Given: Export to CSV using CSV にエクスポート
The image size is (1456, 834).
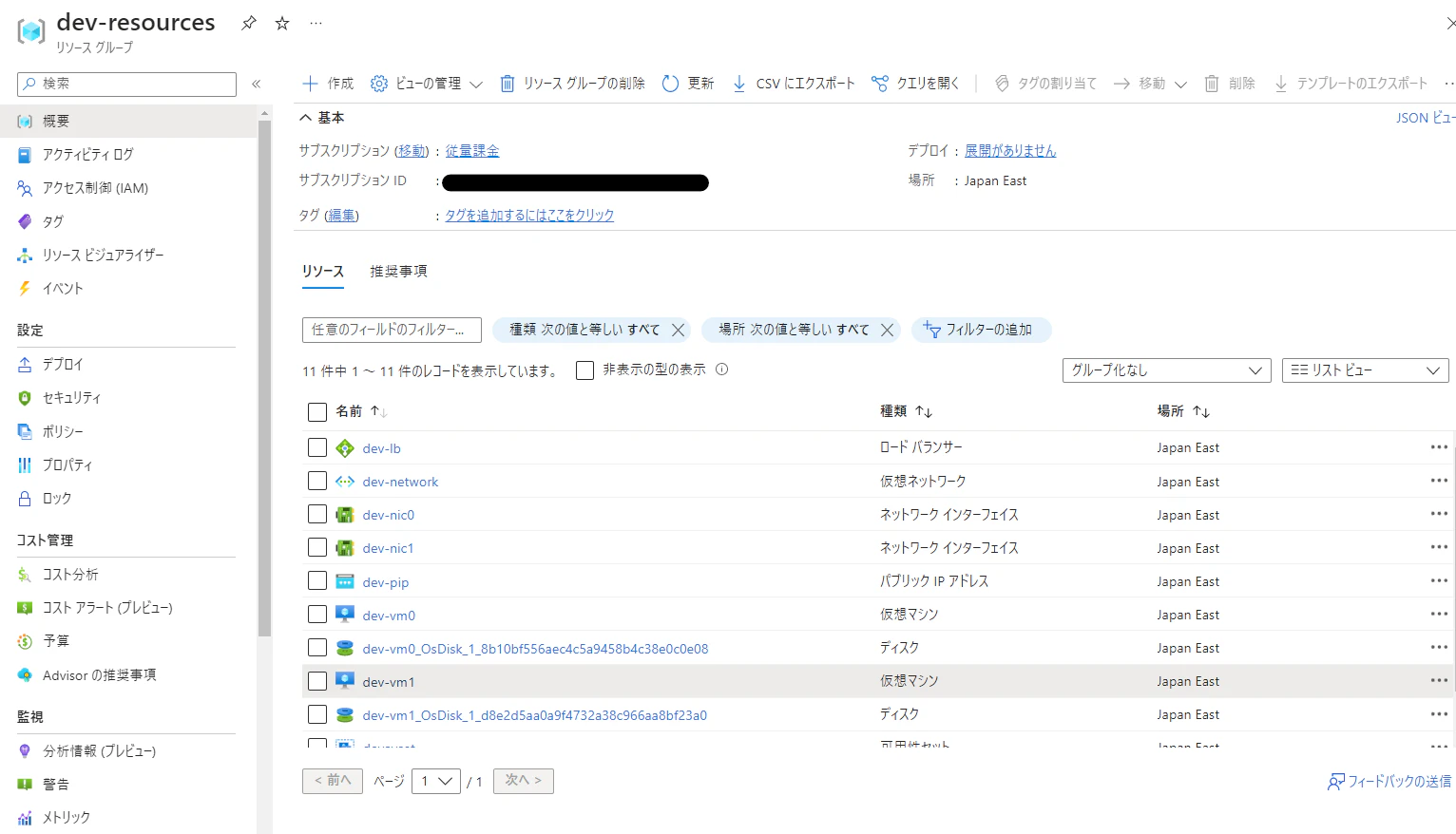Looking at the screenshot, I should 794,84.
